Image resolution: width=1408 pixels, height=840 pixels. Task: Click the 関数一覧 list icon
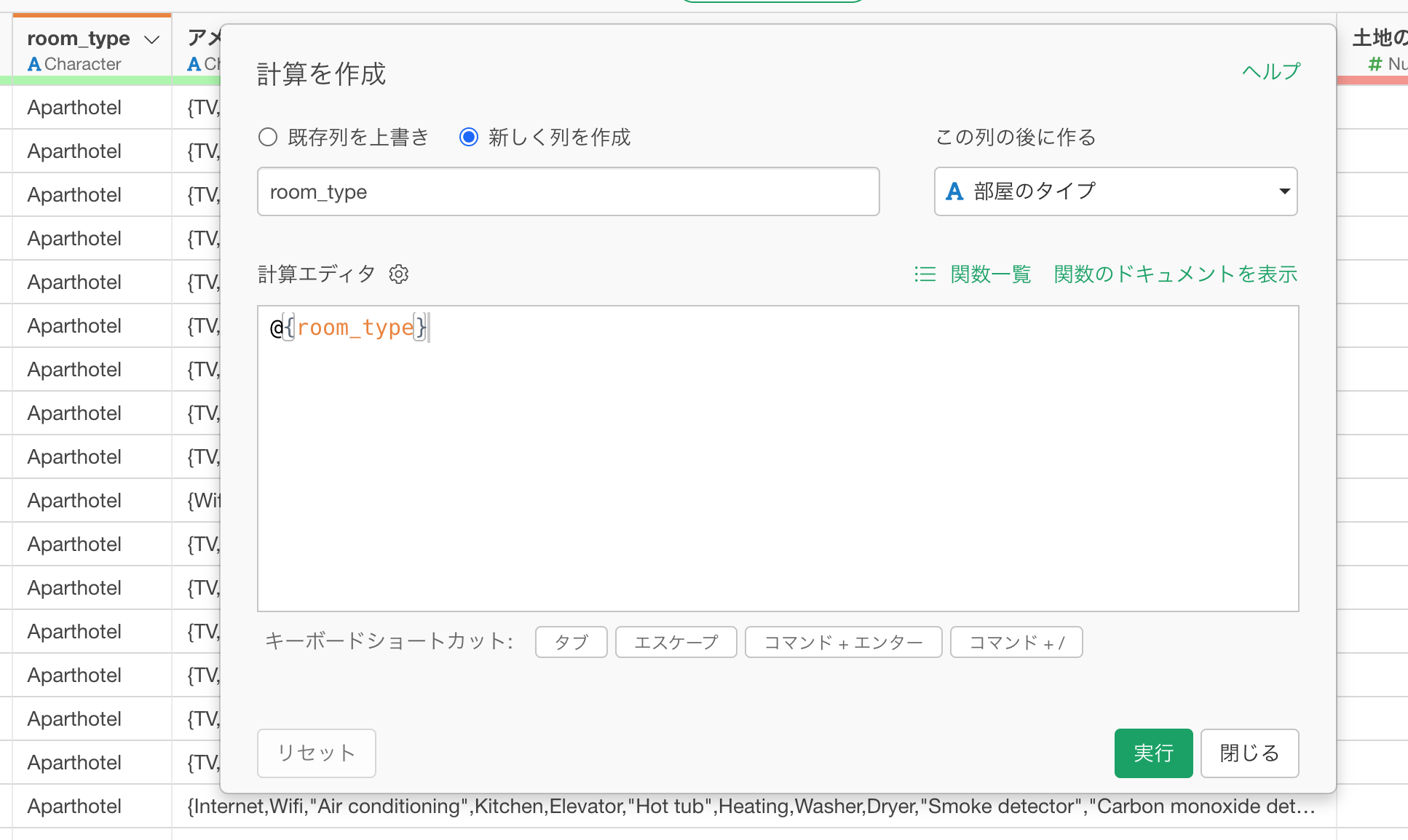pyautogui.click(x=924, y=274)
